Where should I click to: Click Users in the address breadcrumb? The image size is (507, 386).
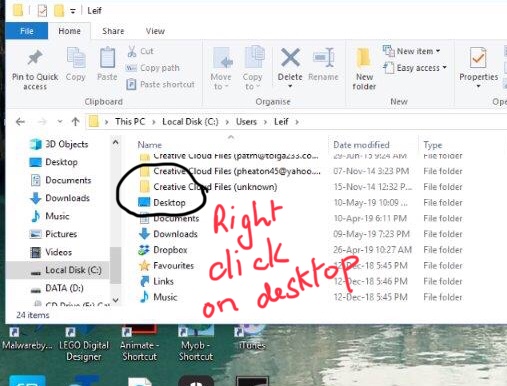coord(246,122)
